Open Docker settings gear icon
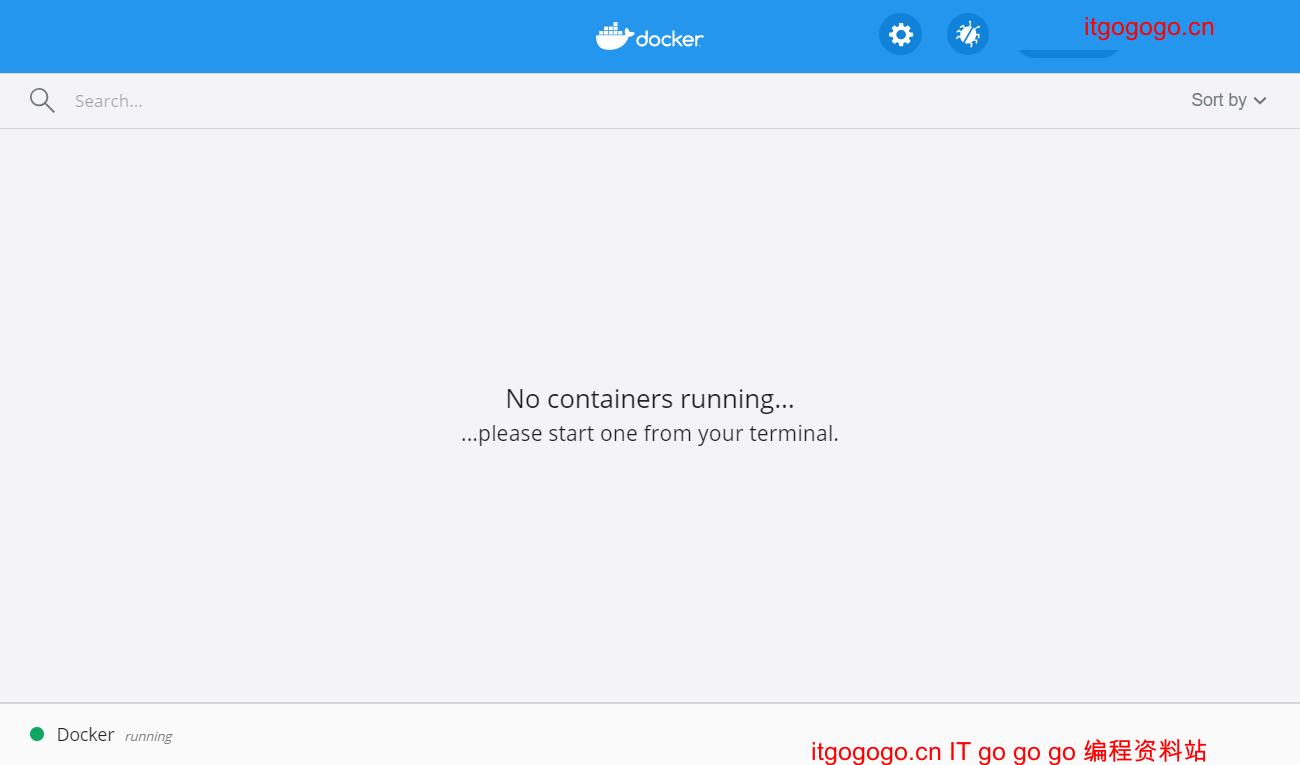This screenshot has height=765, width=1300. [900, 35]
